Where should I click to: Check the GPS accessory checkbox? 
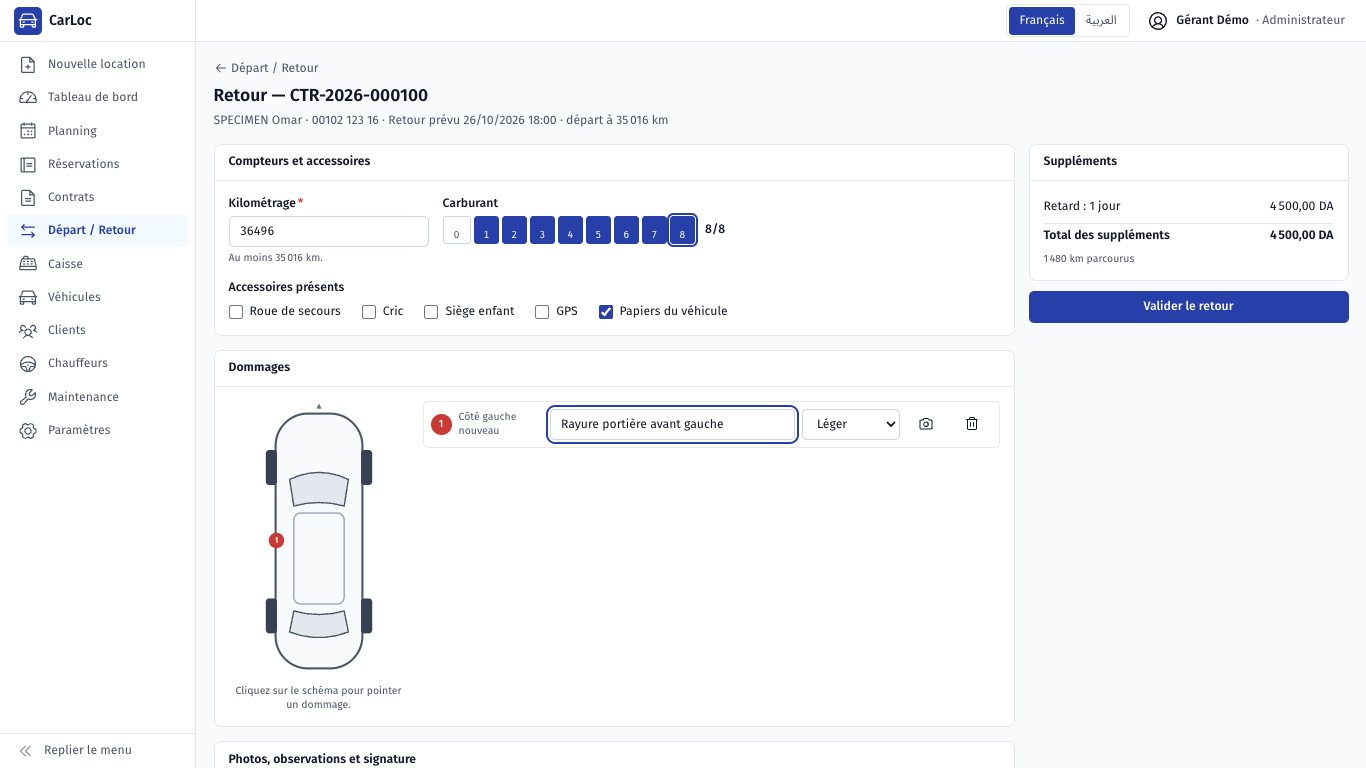542,312
